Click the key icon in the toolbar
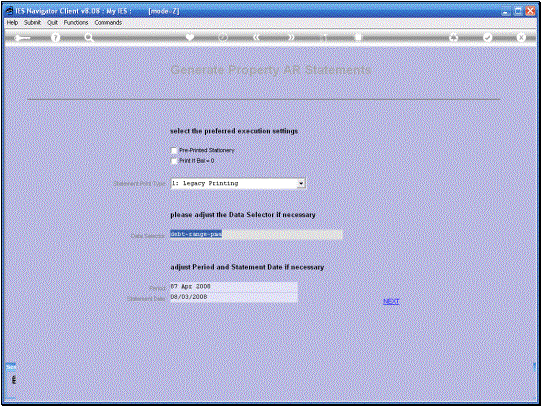Screen dimensions: 541x406 [x=22, y=38]
